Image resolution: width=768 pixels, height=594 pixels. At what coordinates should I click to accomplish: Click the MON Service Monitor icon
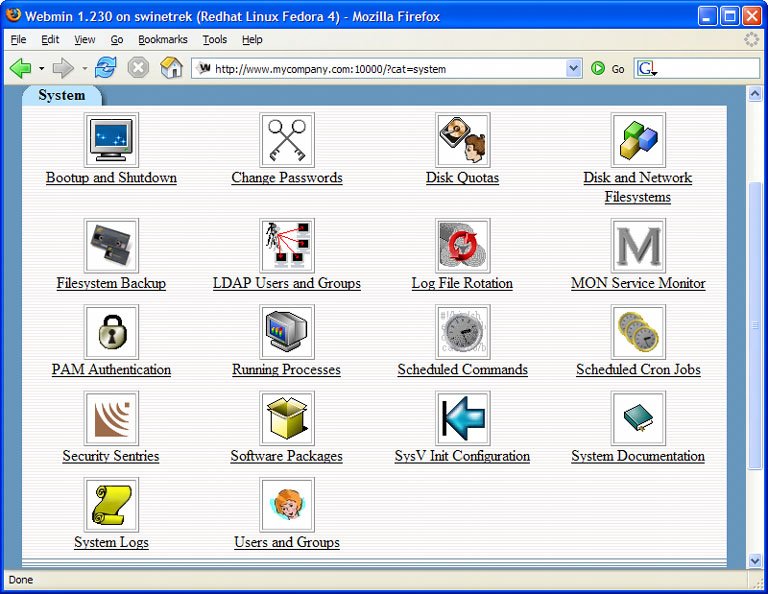point(638,246)
